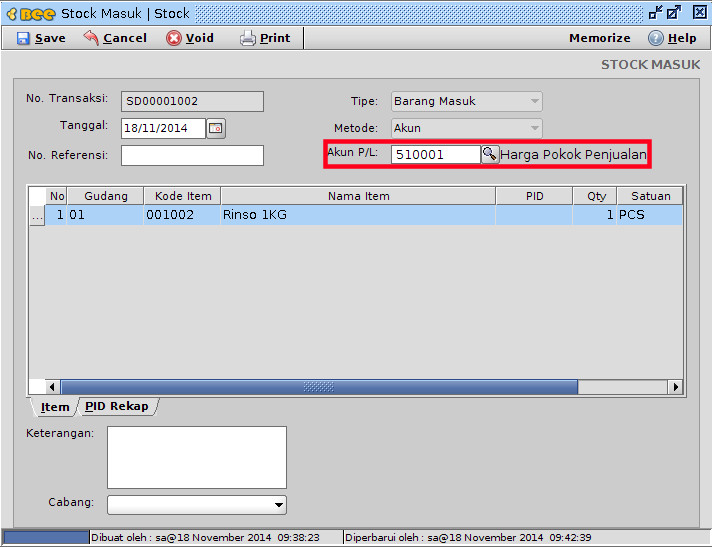The width and height of the screenshot is (712, 547).
Task: Switch to the Item tab
Action: [x=55, y=407]
